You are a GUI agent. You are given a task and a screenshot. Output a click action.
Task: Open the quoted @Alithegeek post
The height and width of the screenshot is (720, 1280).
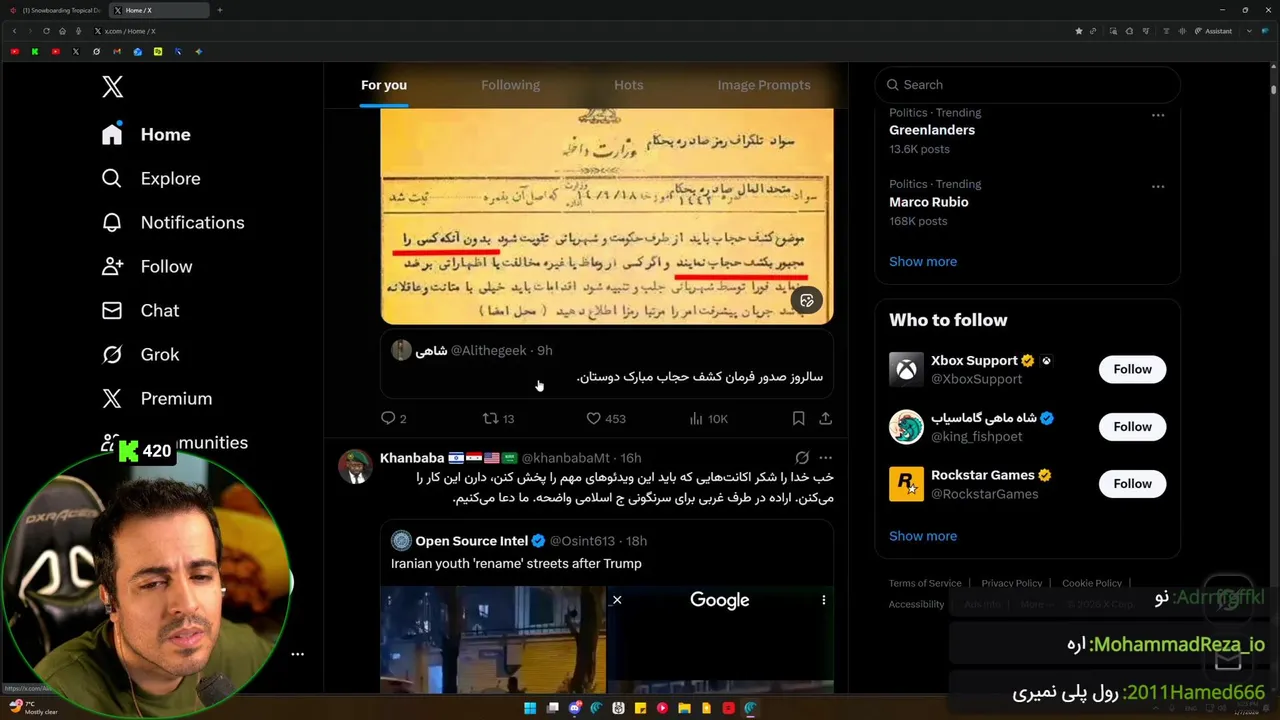click(606, 364)
